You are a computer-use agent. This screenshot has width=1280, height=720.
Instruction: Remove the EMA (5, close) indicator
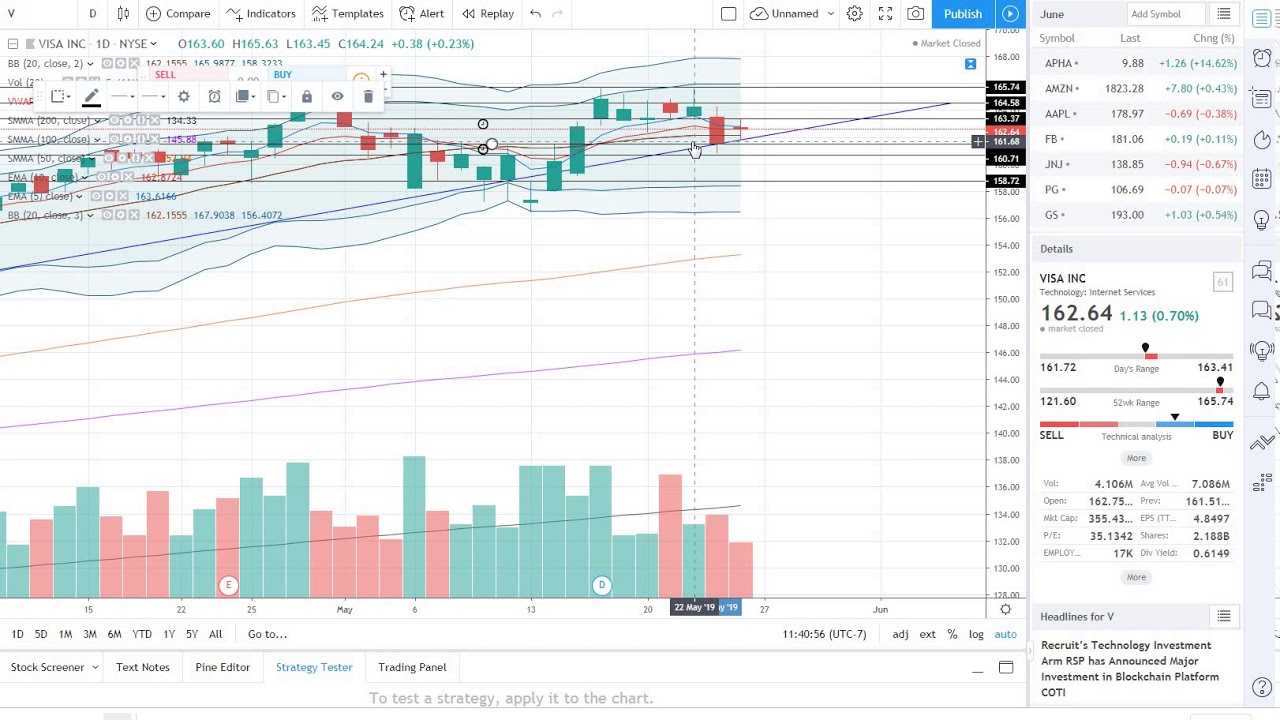point(123,197)
